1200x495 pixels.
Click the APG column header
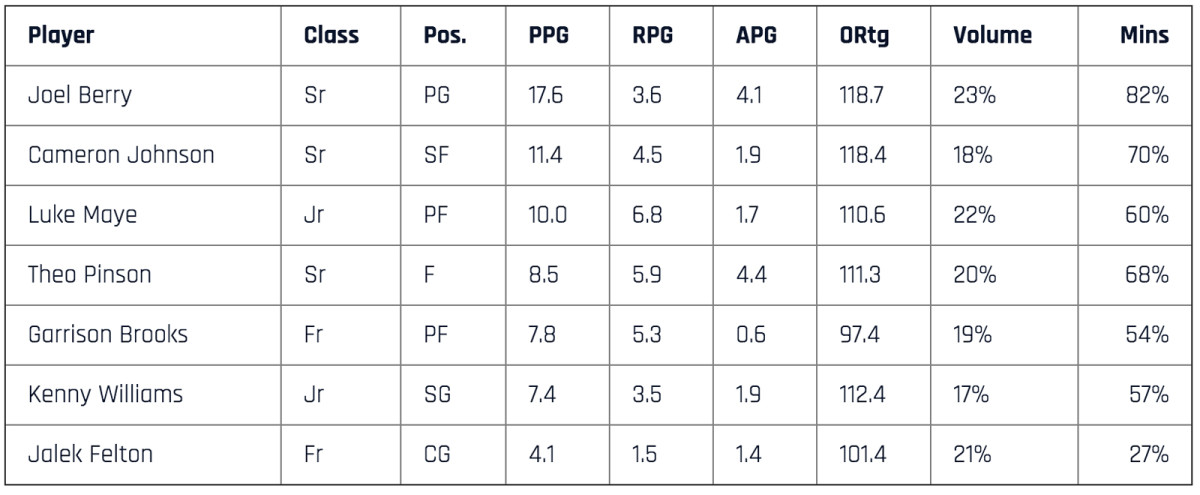click(x=757, y=36)
